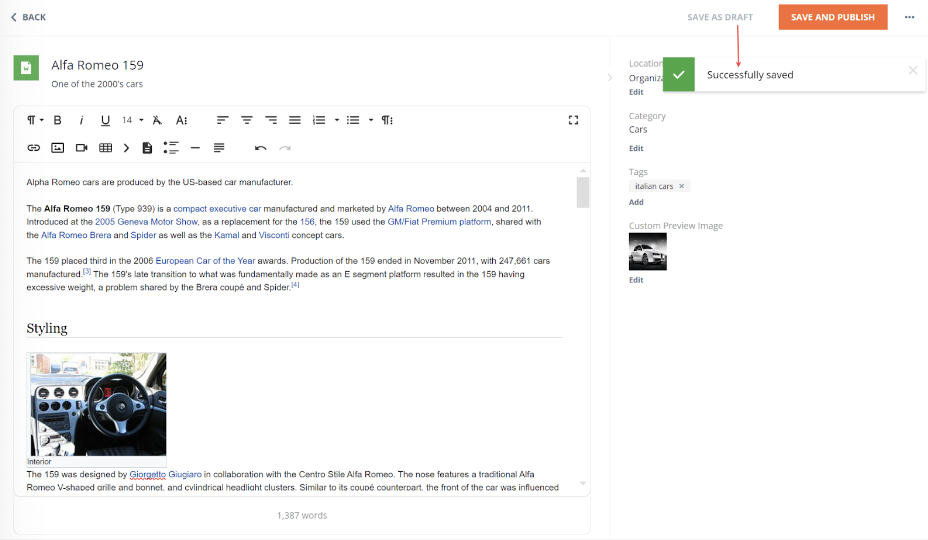
Task: Edit the Location setting
Action: tap(636, 92)
